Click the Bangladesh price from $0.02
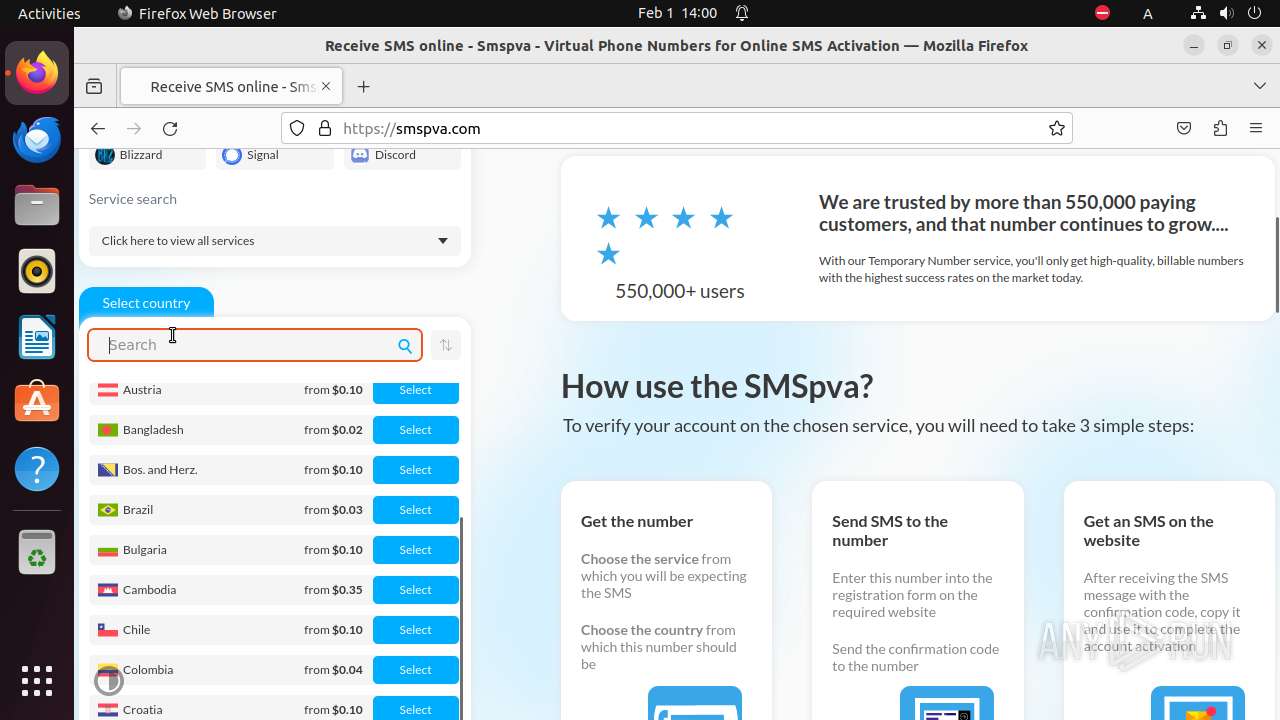The image size is (1280, 720). pos(333,430)
